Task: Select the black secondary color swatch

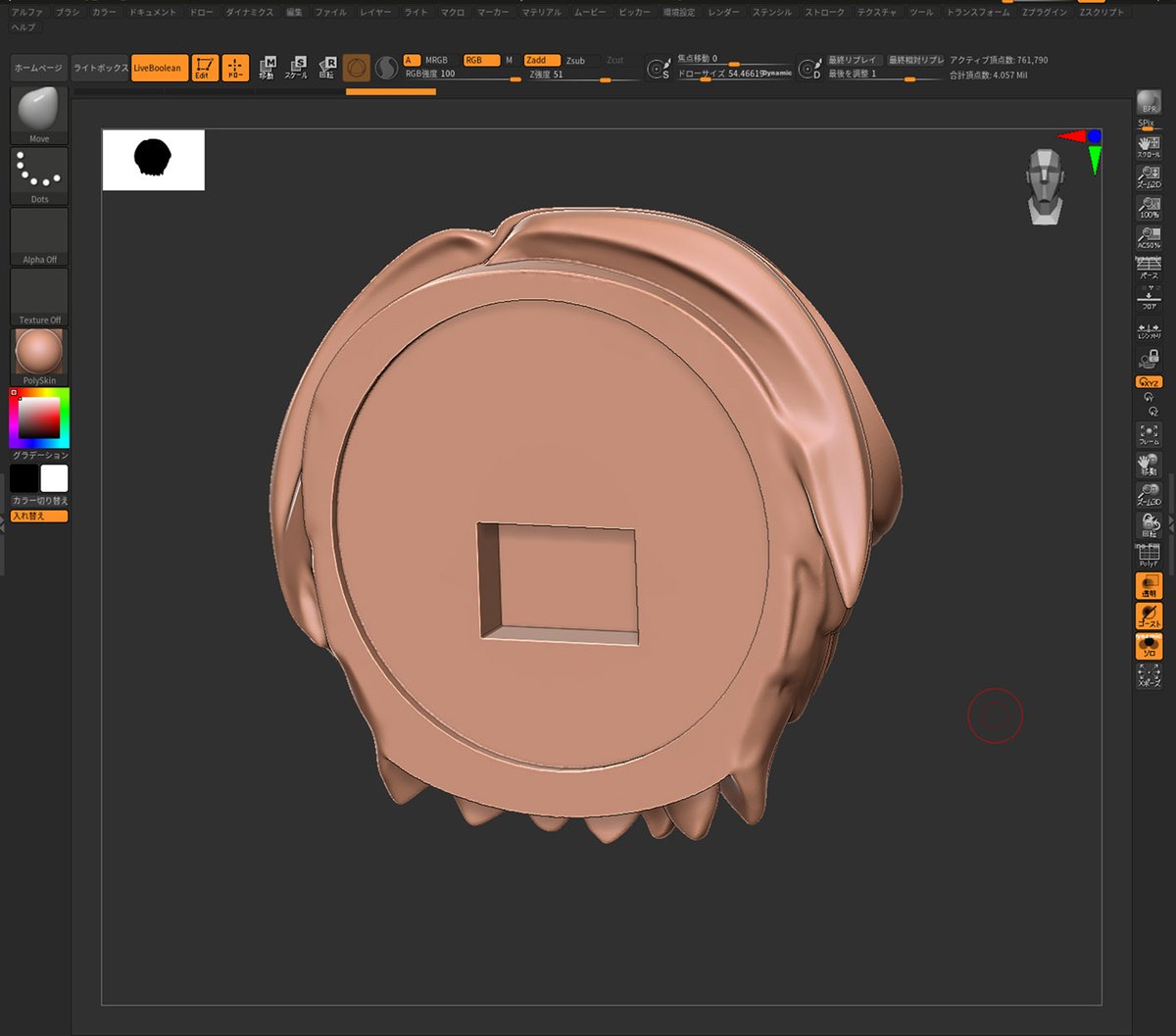Action: (x=24, y=478)
